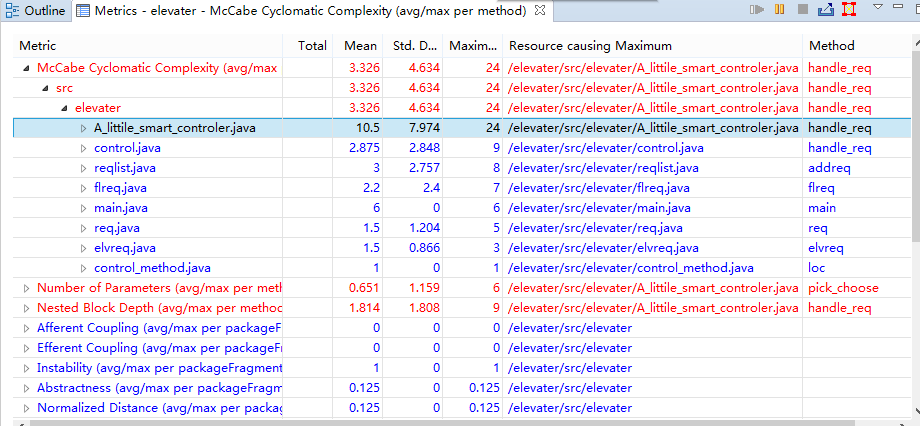The width and height of the screenshot is (920, 426).
Task: Expand the flreq.java node
Action: 83,188
